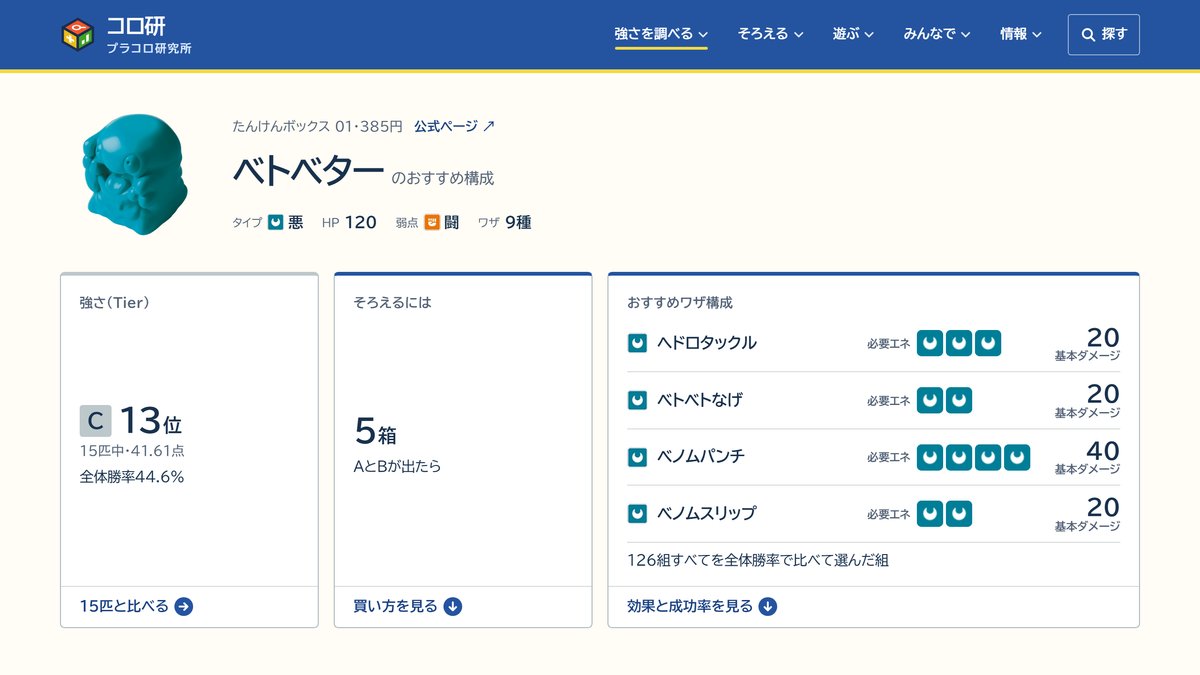Click the 5箱 box count

(x=375, y=432)
